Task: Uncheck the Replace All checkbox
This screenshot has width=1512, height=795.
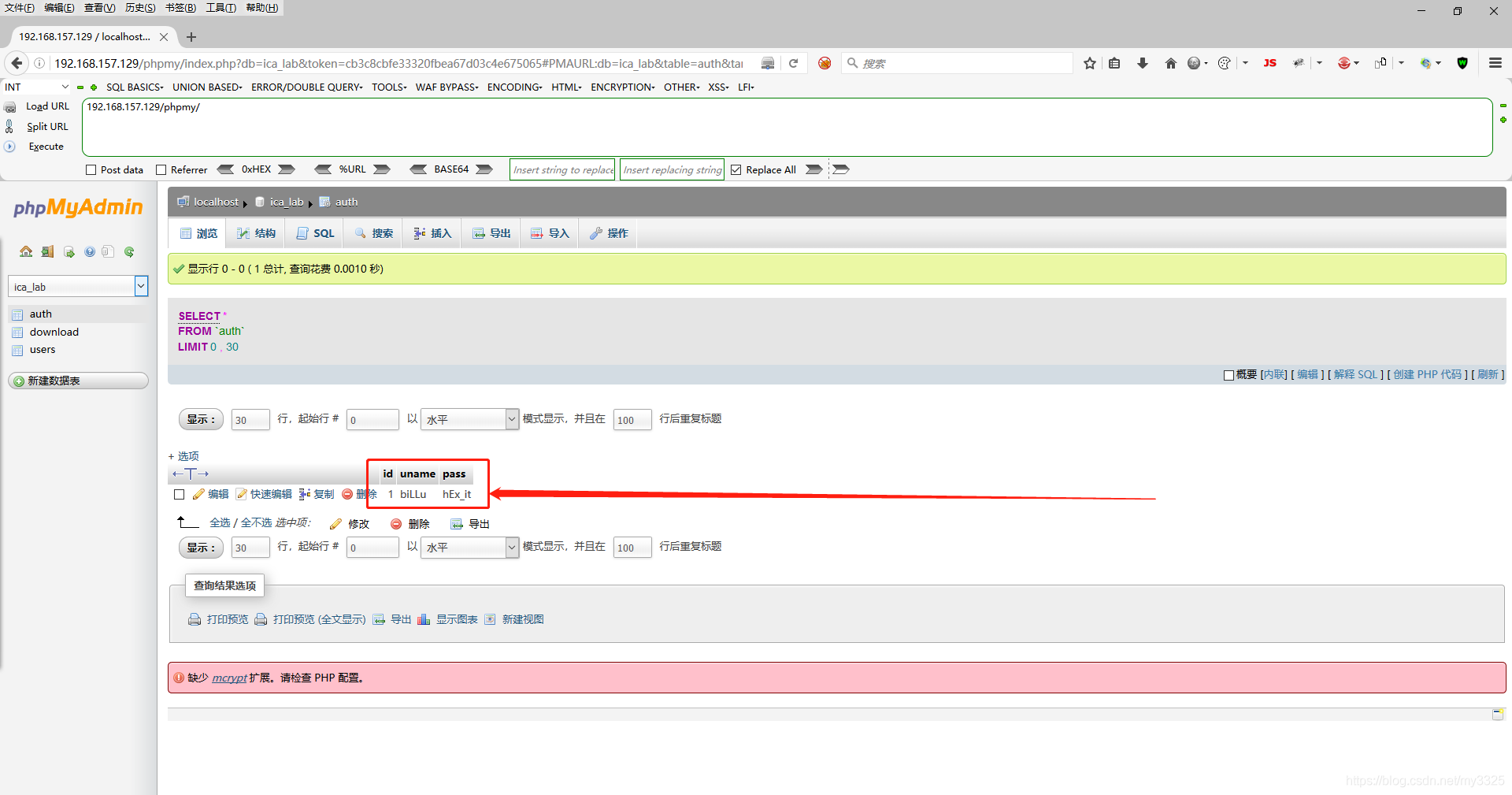Action: (736, 169)
